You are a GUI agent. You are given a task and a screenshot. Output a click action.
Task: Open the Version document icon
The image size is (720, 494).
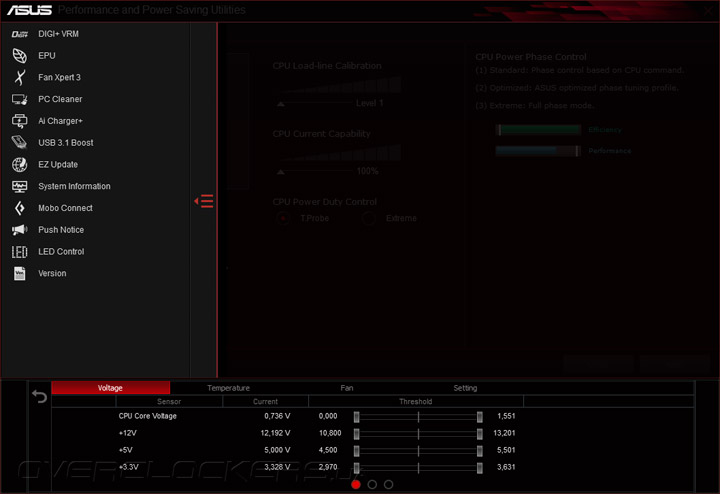[19, 273]
